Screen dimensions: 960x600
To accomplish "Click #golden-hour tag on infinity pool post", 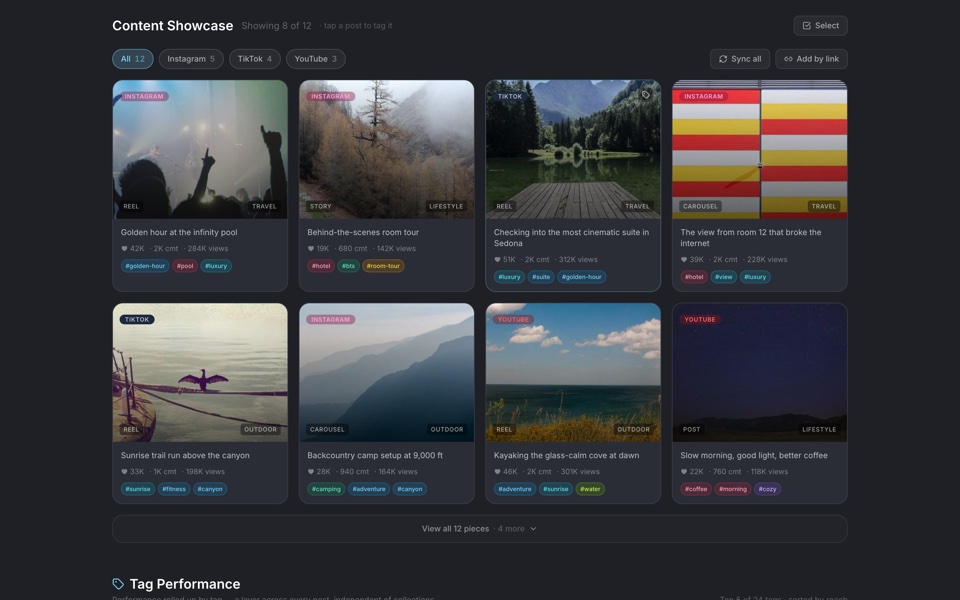I will (145, 266).
